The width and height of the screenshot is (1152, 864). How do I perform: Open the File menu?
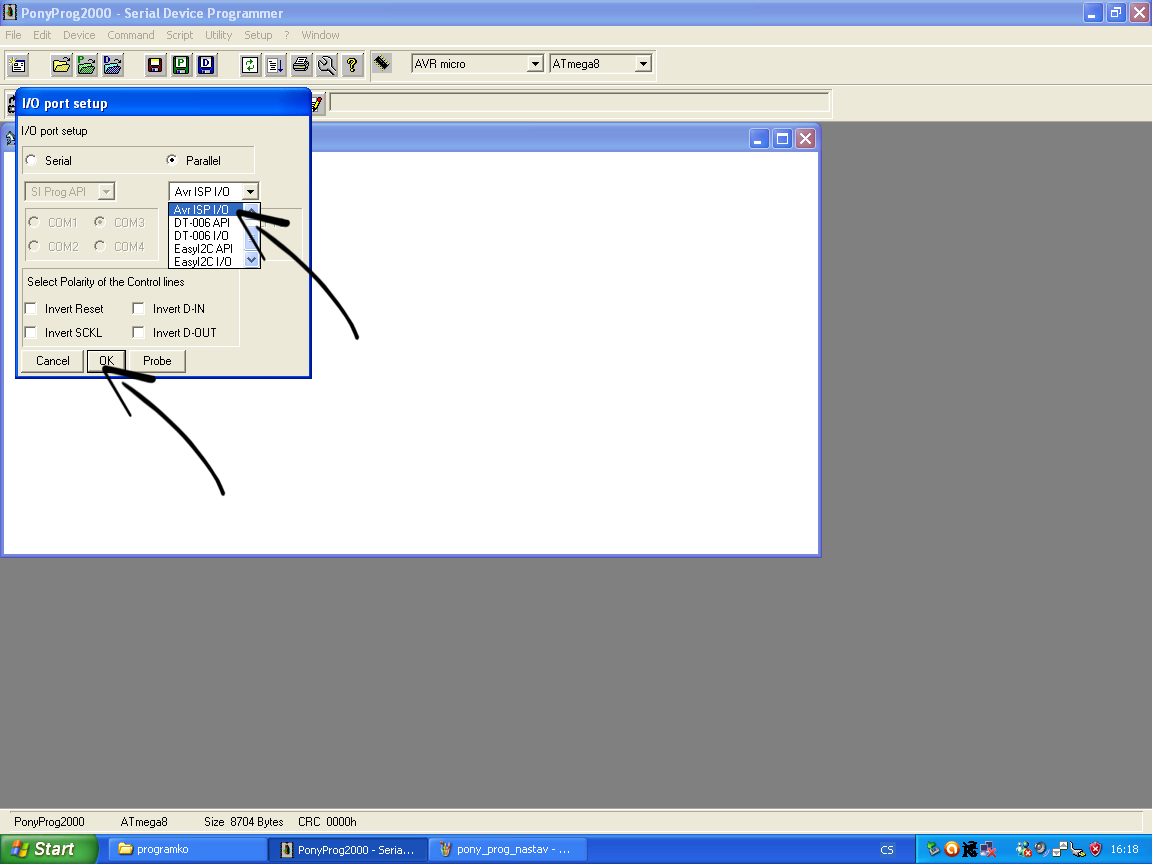coord(13,35)
